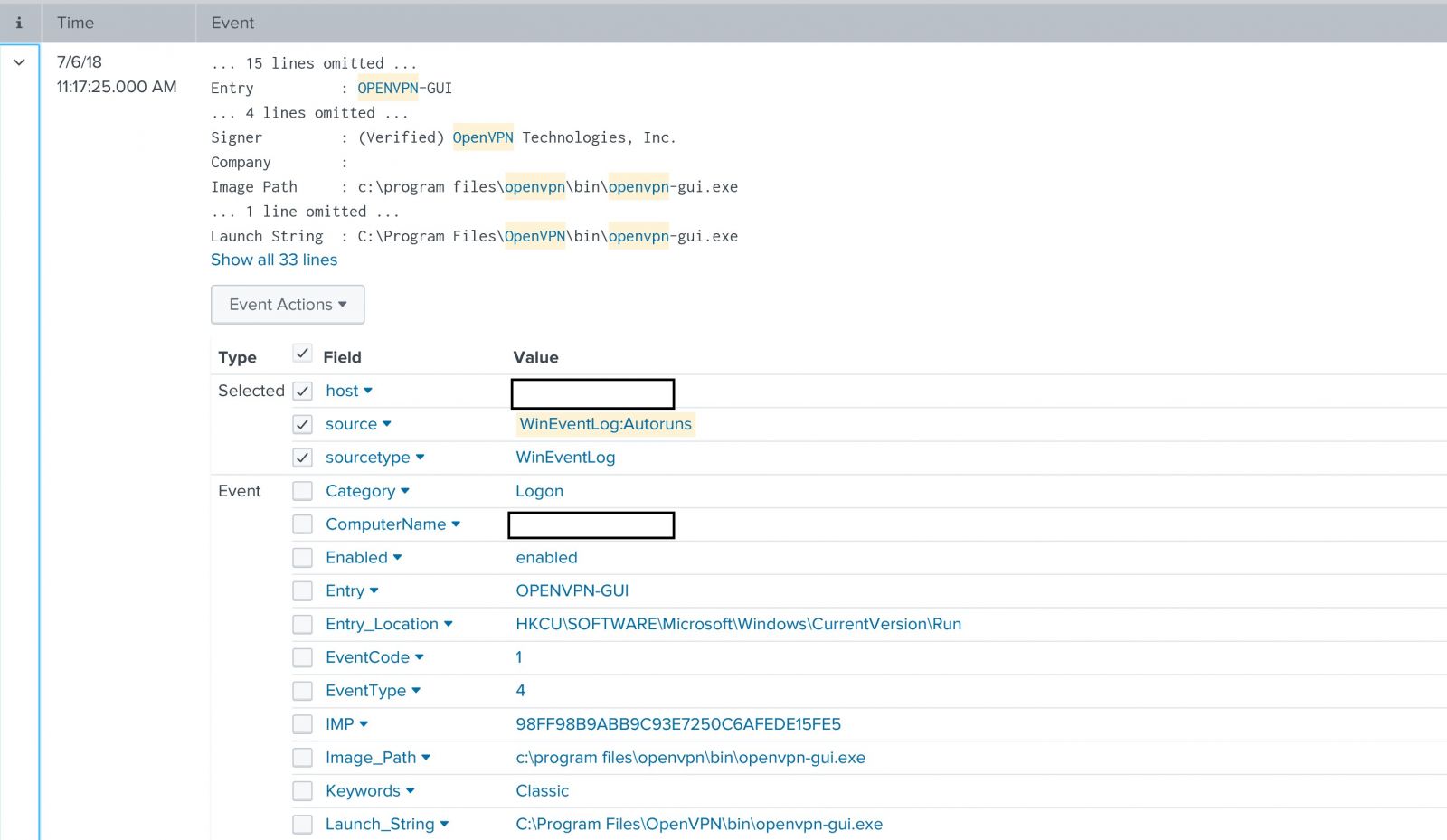Check the EventCode field checkbox
1447x840 pixels.
click(x=302, y=658)
